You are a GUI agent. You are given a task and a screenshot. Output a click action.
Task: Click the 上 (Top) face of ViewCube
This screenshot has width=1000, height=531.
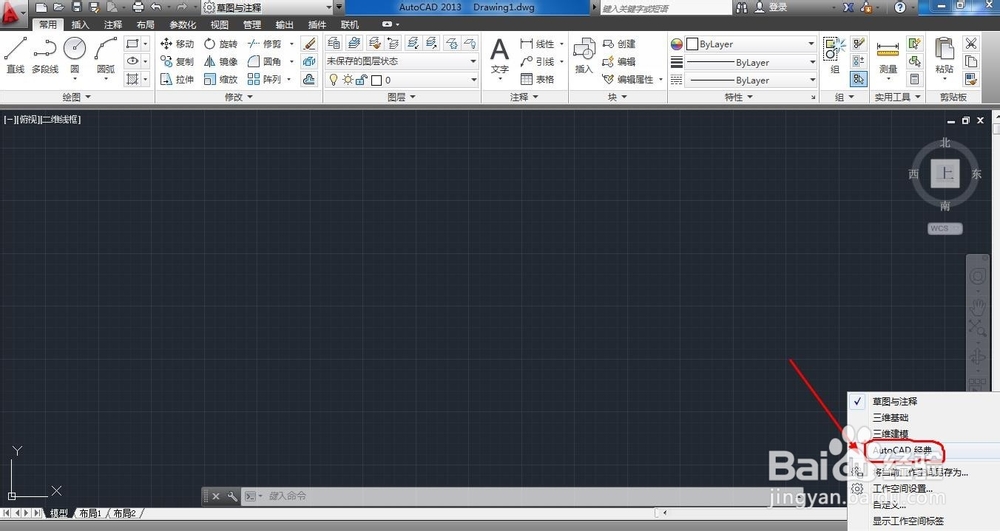[945, 173]
